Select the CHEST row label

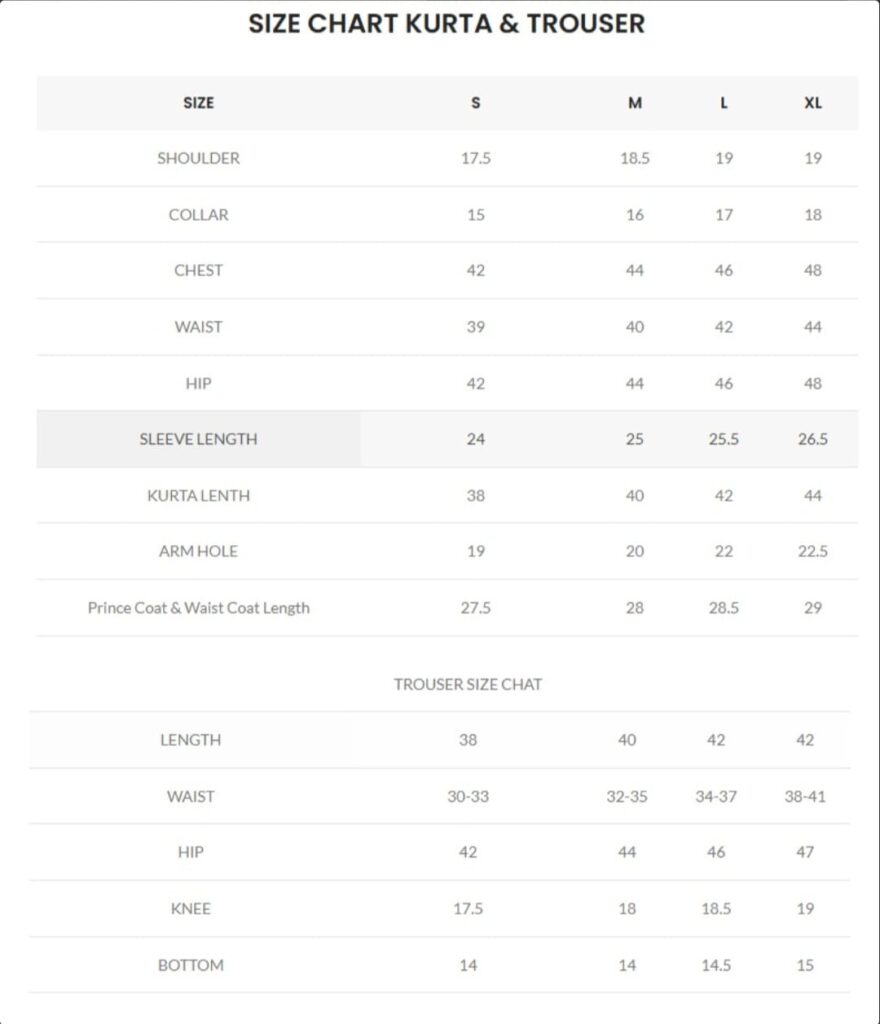(198, 270)
